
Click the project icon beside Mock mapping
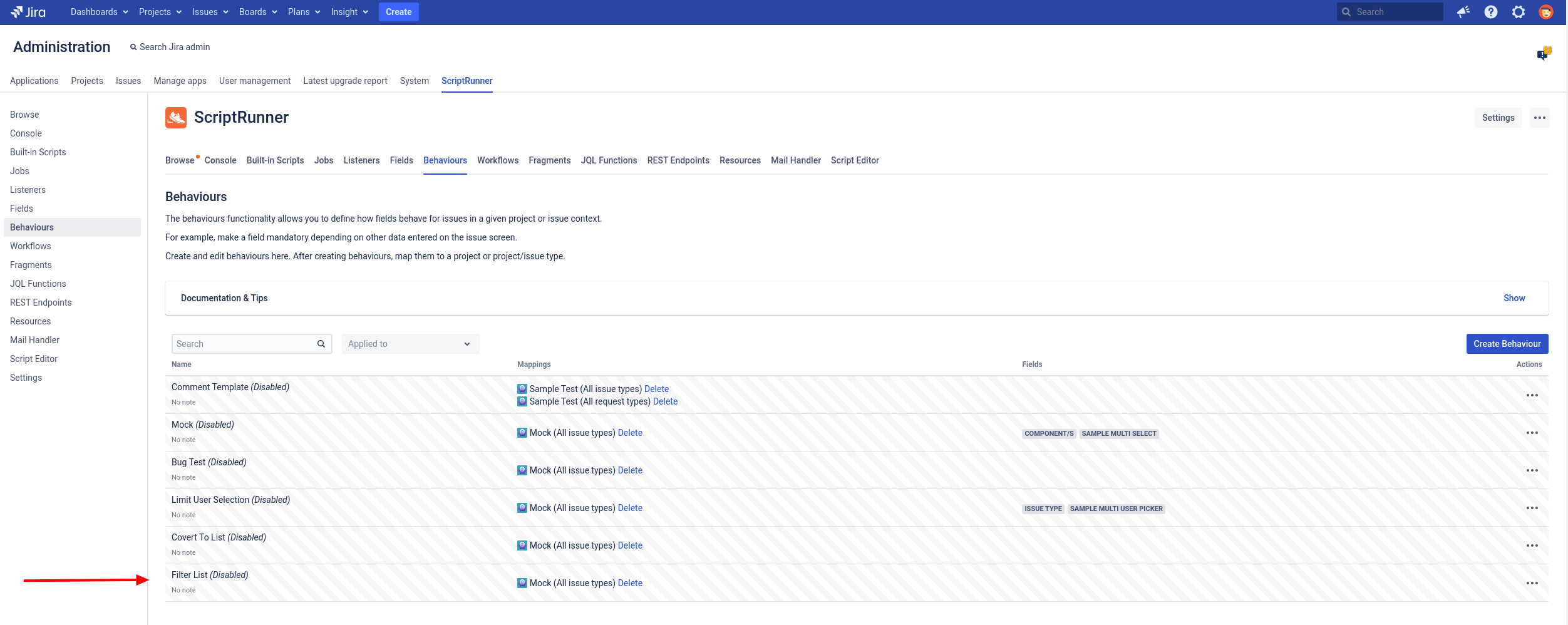(522, 432)
